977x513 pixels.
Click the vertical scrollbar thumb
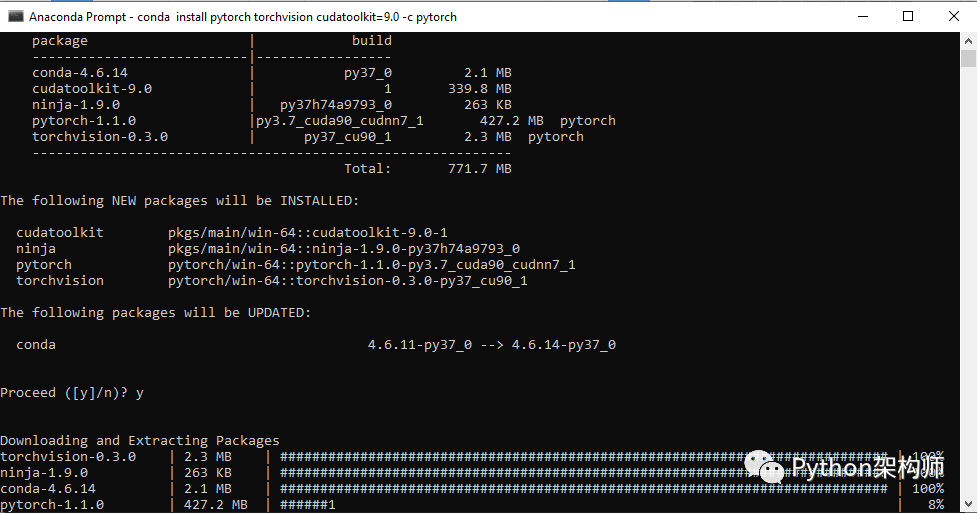click(x=968, y=59)
